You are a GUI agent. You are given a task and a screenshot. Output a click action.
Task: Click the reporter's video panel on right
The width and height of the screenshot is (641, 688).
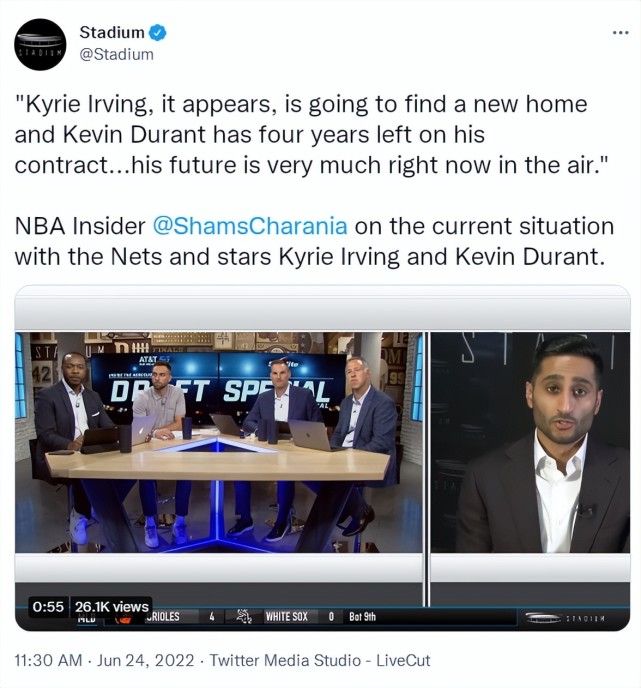[530, 442]
